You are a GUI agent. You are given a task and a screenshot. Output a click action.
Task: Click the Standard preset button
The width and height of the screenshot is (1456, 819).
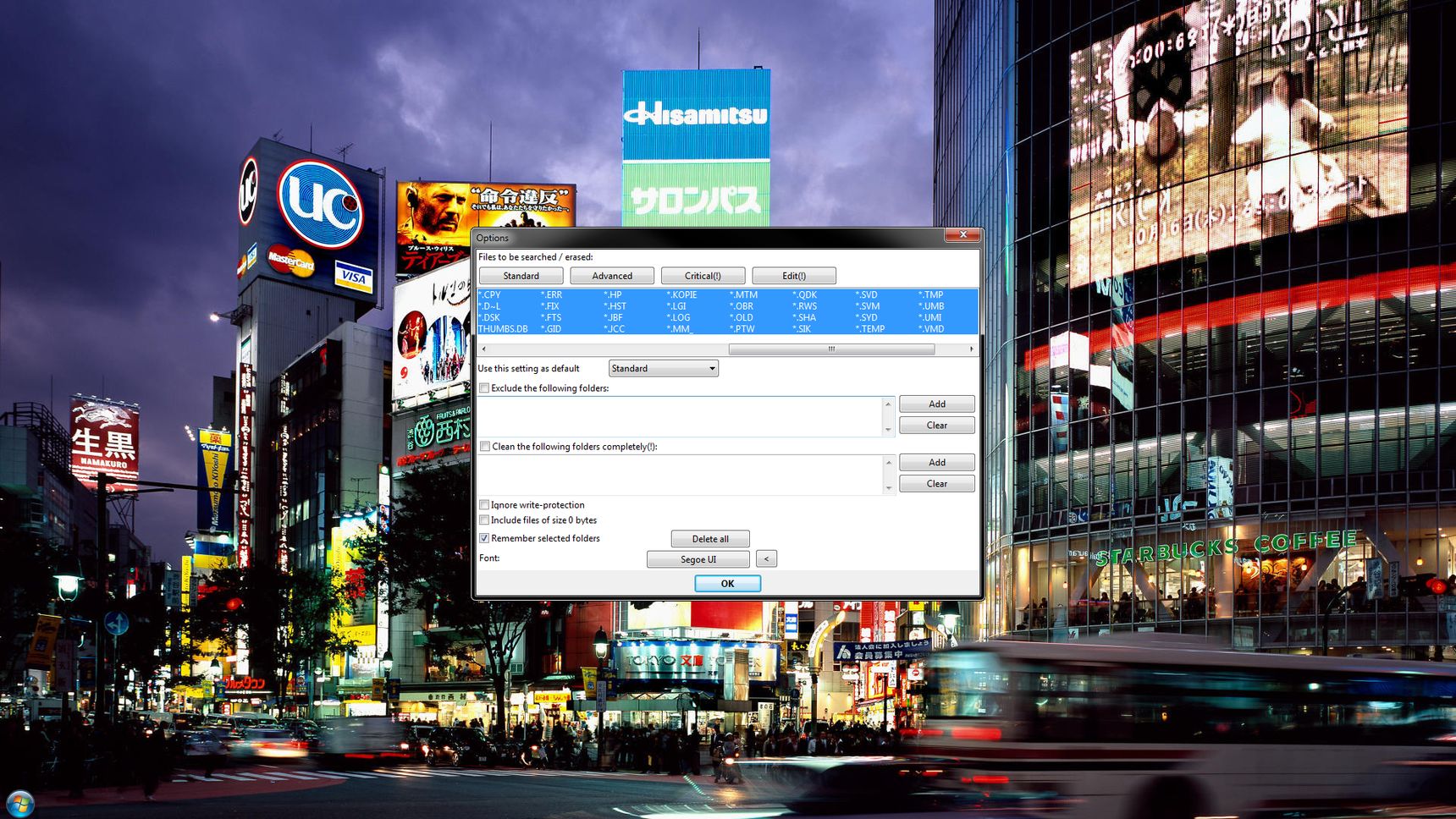521,276
